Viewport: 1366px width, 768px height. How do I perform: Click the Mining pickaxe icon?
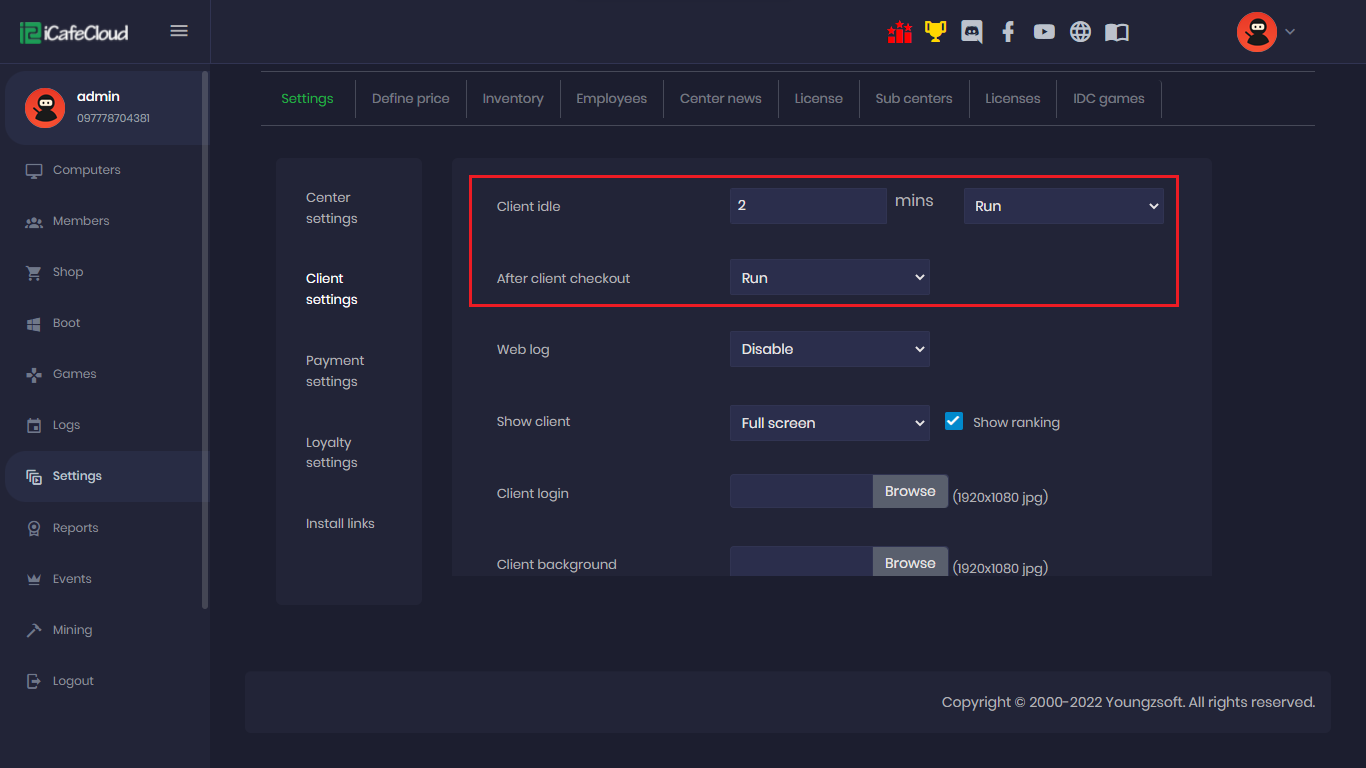34,630
